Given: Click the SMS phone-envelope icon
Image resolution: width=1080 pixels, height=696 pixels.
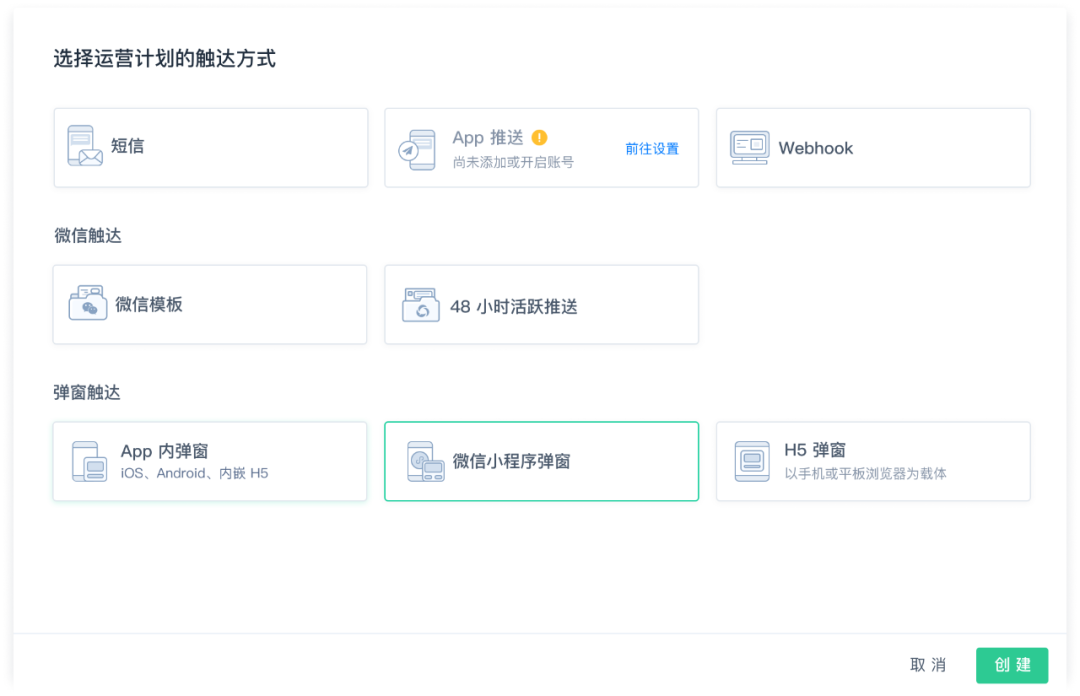Looking at the screenshot, I should click(x=85, y=146).
